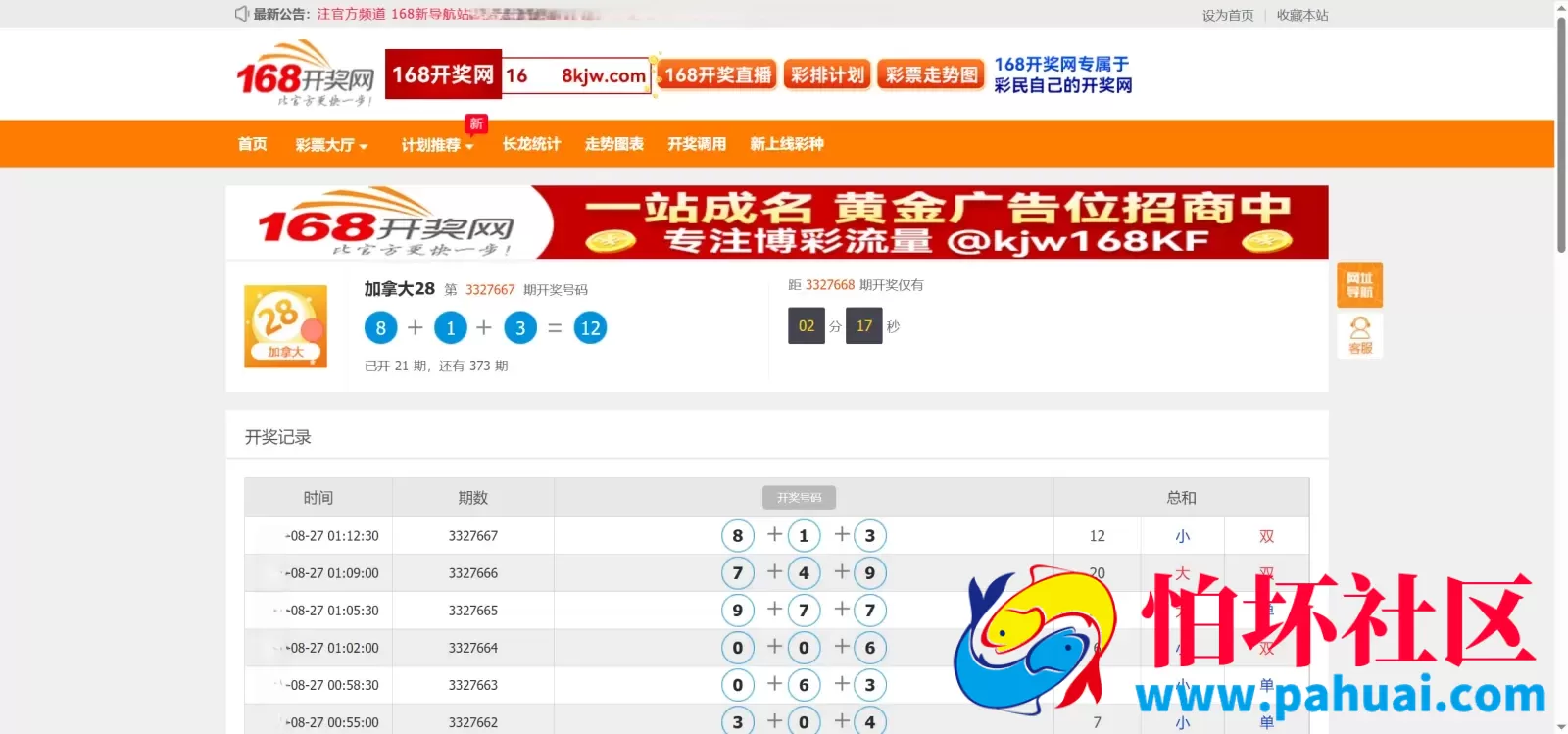
Task: Click time cell 08-27 00:58:30
Action: tap(332, 685)
